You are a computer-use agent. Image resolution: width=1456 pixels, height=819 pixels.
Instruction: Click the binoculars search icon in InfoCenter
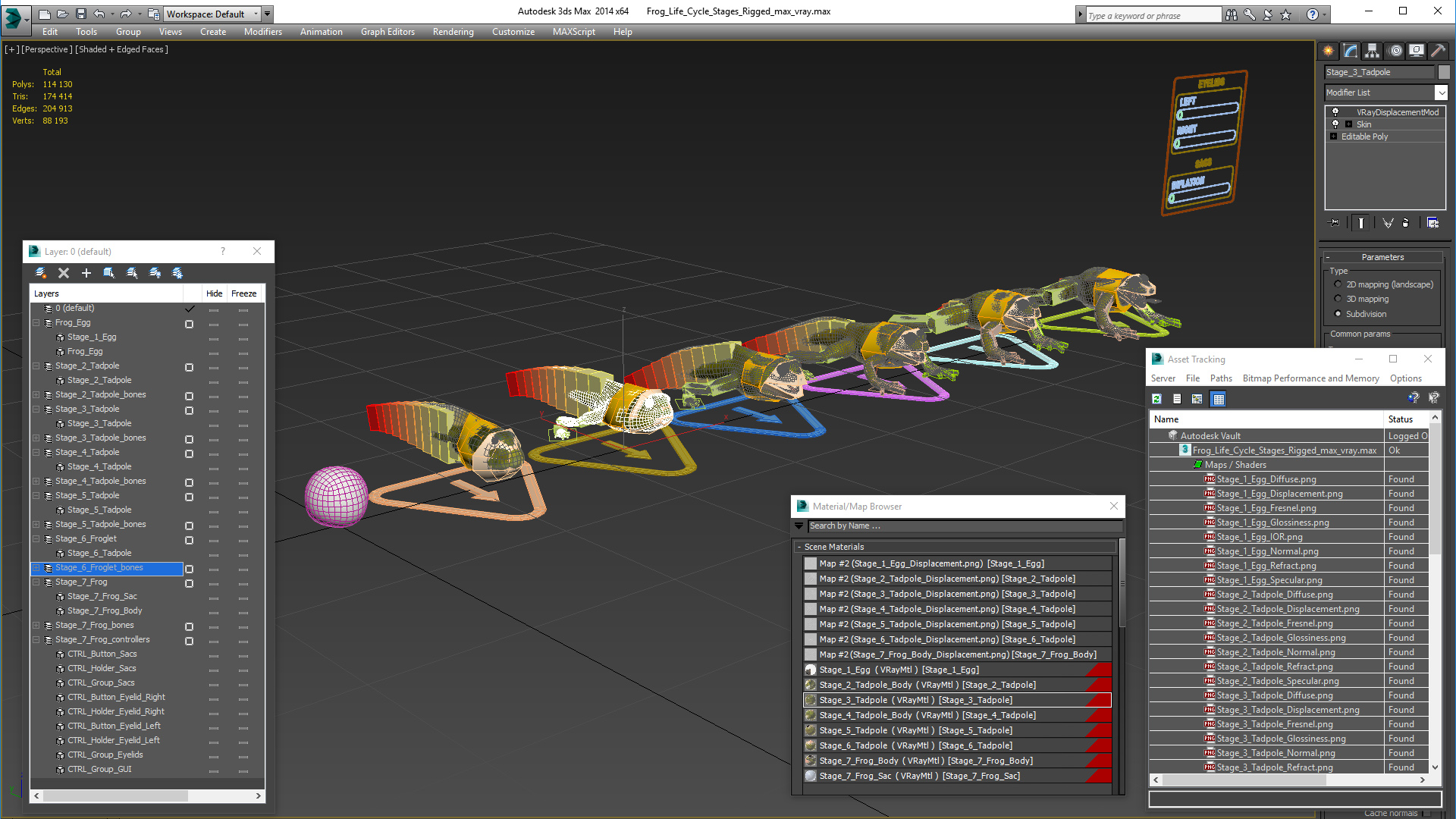pyautogui.click(x=1232, y=14)
